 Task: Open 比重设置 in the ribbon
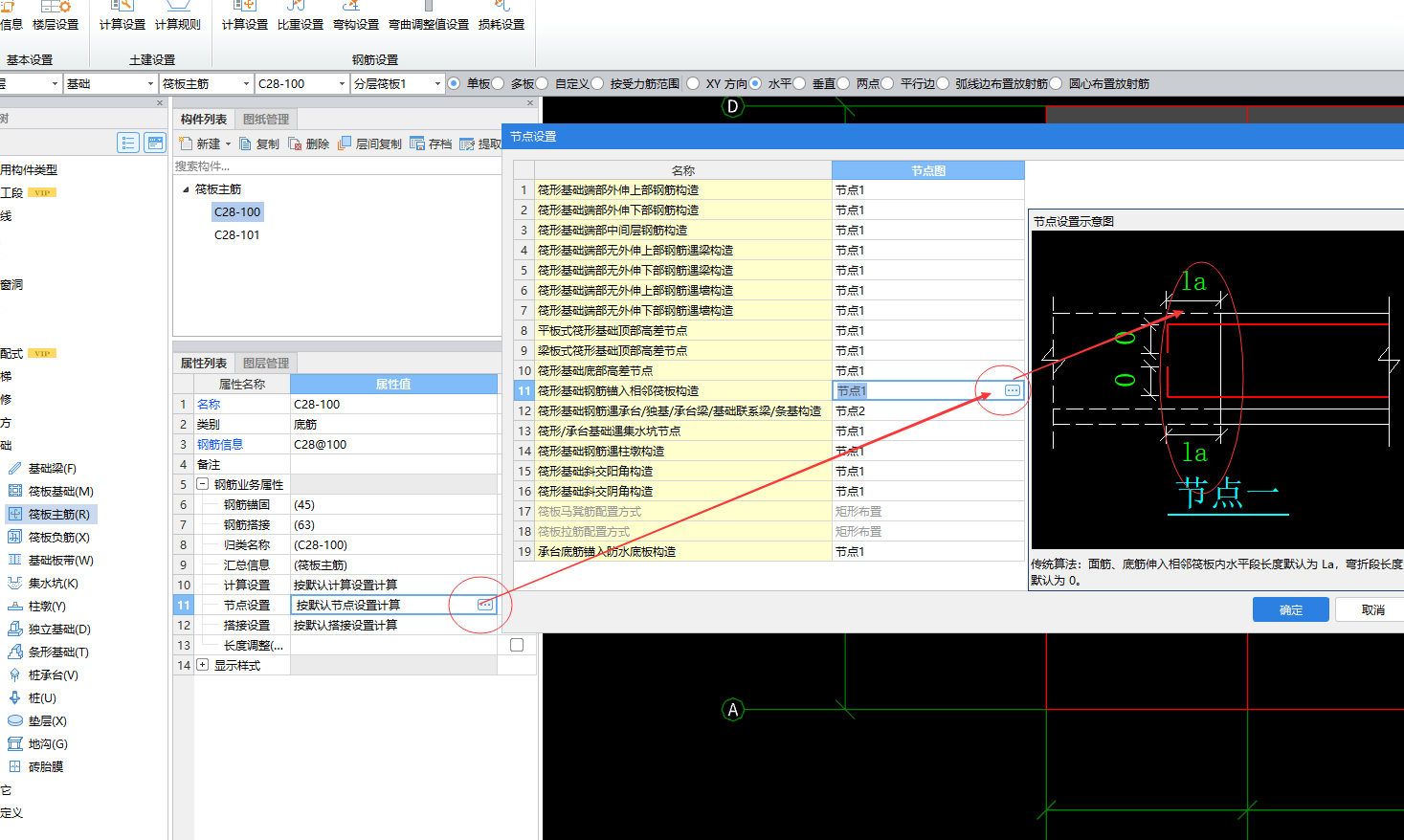[301, 16]
